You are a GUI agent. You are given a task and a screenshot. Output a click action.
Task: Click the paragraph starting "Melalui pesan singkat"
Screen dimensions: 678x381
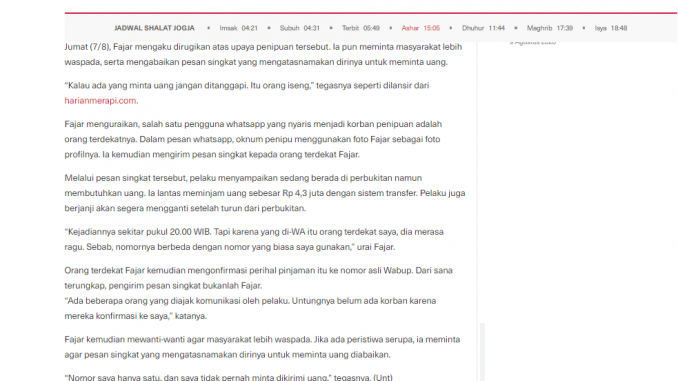pyautogui.click(x=265, y=193)
